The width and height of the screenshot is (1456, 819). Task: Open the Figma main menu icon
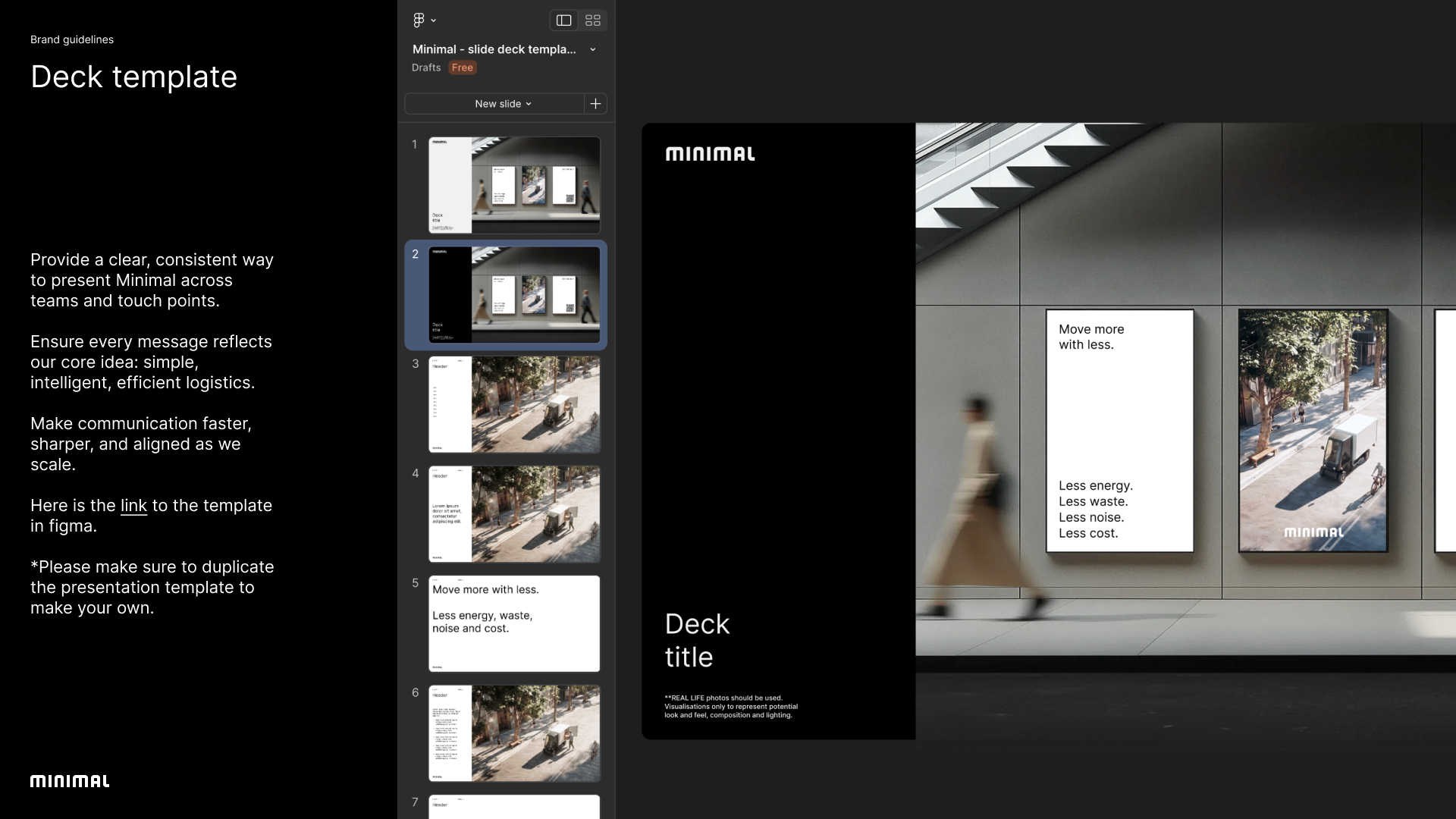[x=419, y=20]
